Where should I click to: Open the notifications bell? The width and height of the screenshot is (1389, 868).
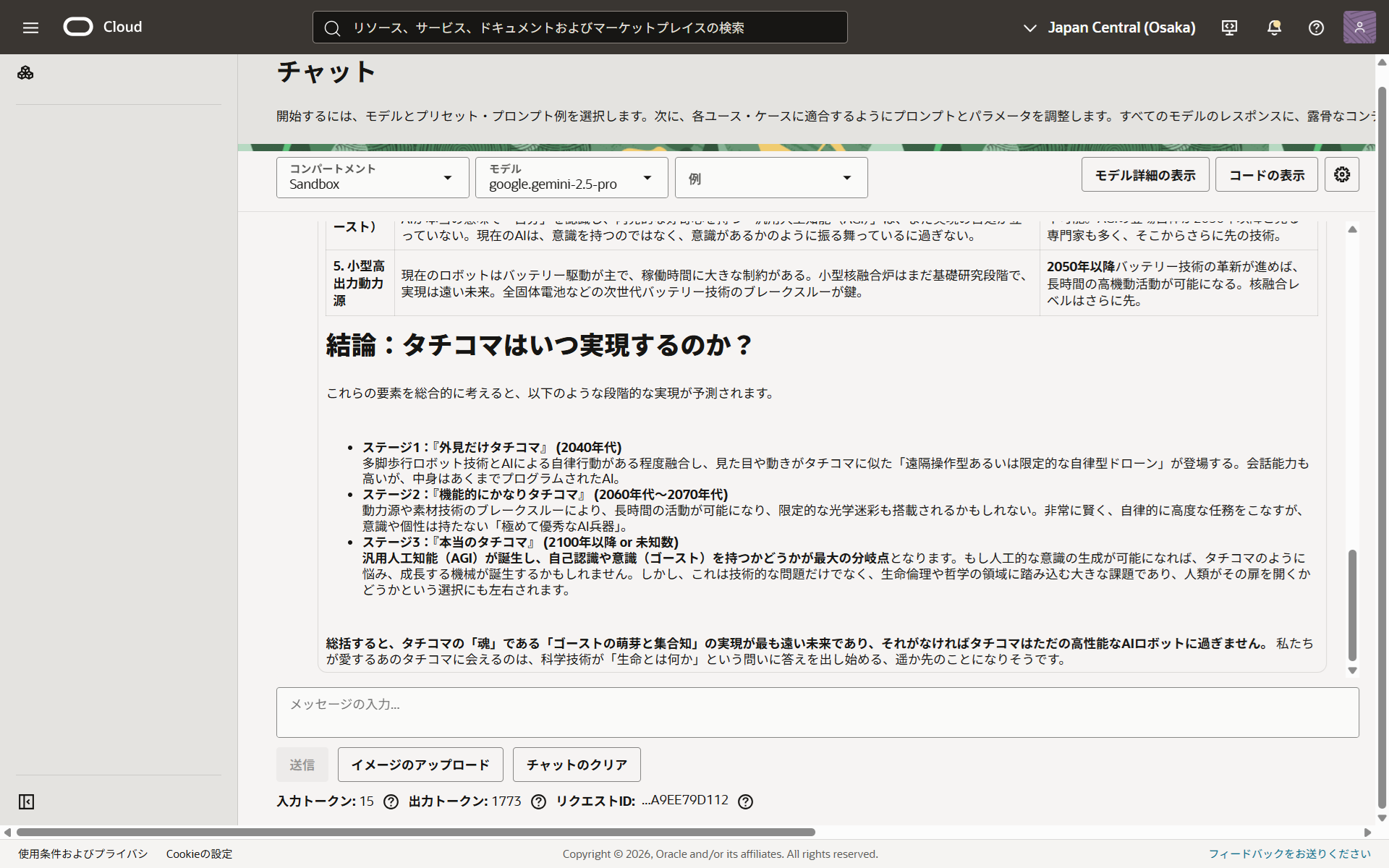1274,27
